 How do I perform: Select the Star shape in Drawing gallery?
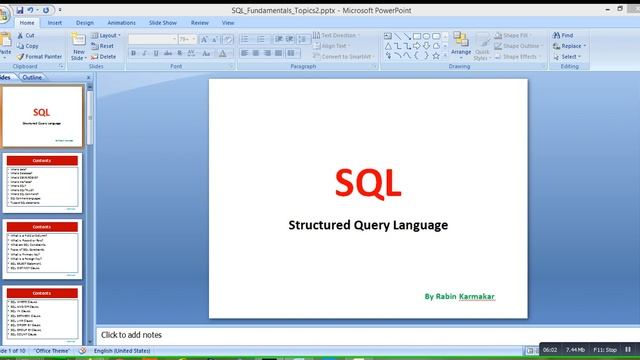[x=436, y=56]
